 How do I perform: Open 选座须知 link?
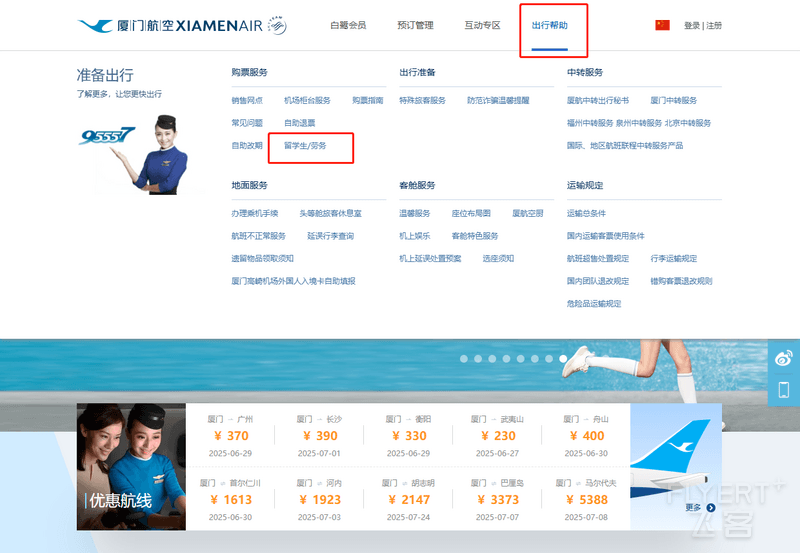[x=498, y=258]
